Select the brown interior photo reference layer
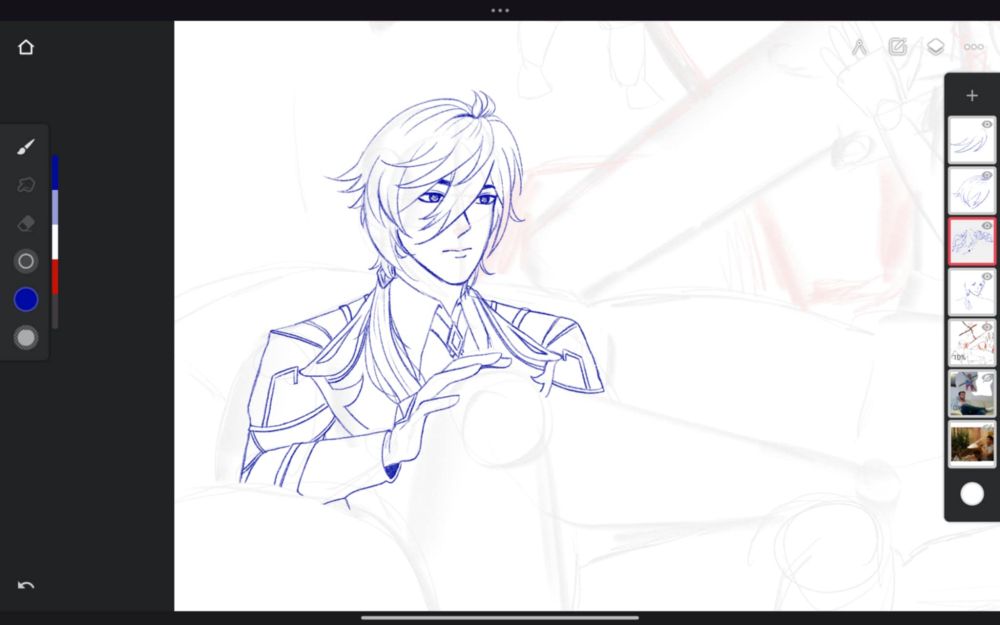Screen dimensions: 1000x625 click(x=971, y=444)
